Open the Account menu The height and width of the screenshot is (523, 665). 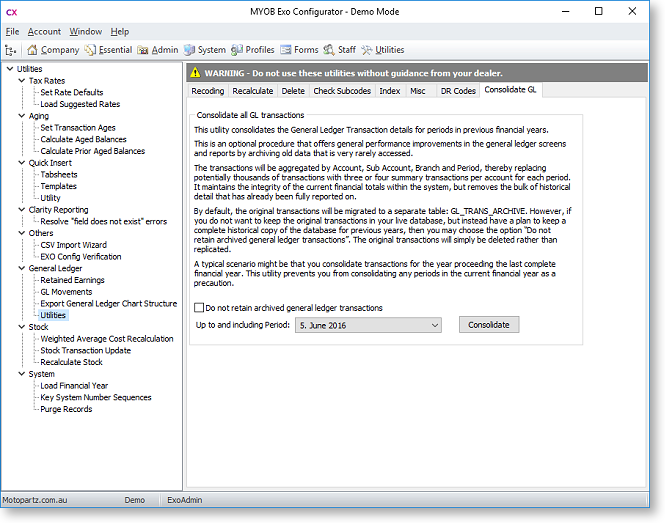(44, 31)
